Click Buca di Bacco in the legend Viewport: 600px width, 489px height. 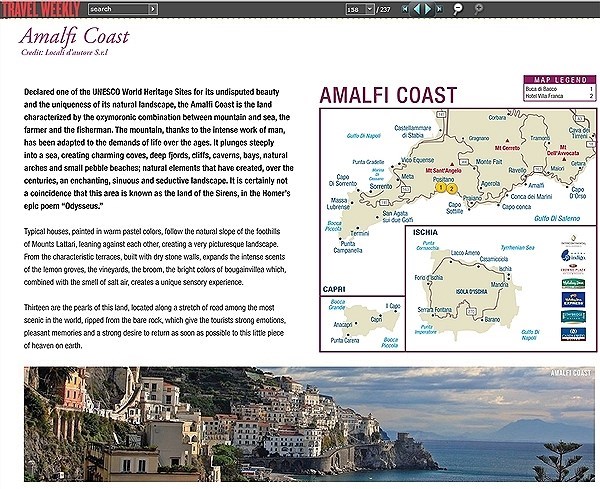point(541,89)
